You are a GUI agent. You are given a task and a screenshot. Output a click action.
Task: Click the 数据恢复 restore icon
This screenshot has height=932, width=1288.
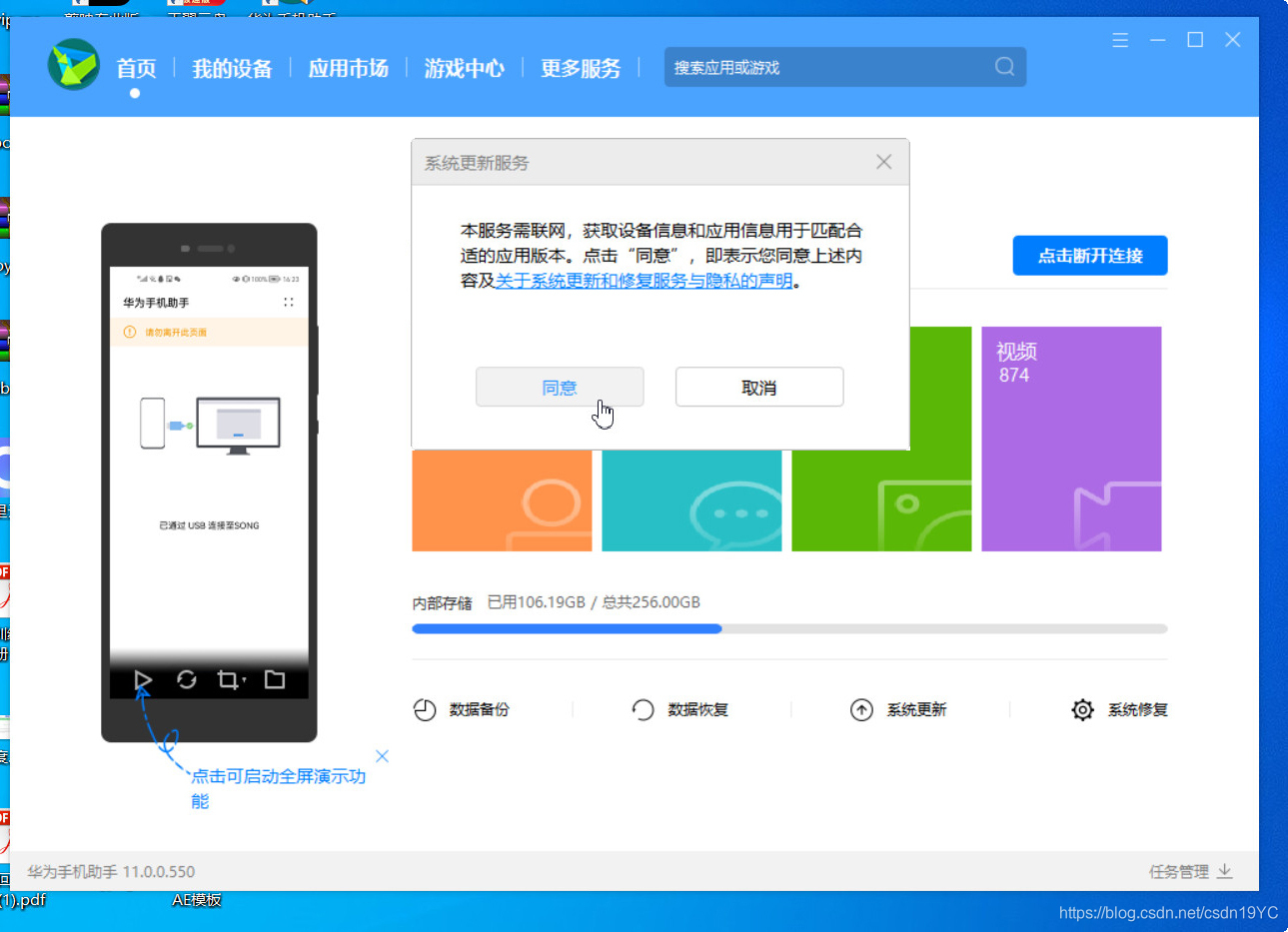click(643, 709)
